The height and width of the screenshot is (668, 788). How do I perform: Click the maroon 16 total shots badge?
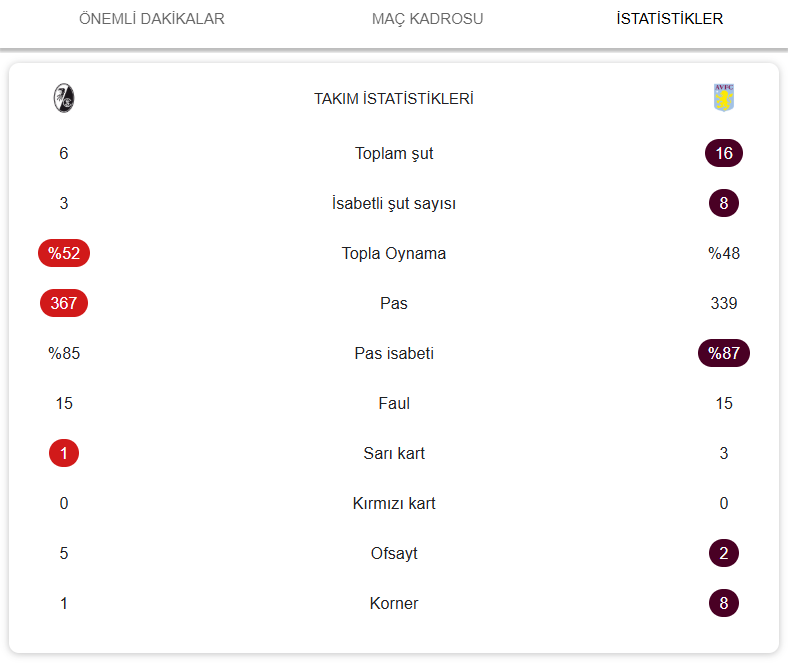coord(724,153)
